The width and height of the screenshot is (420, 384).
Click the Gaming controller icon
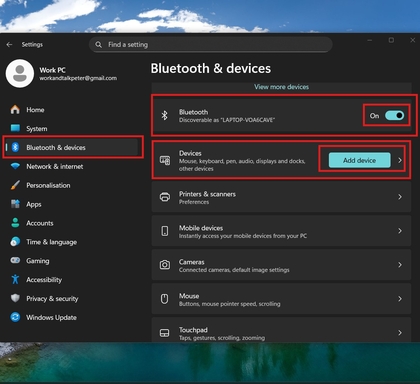coord(15,260)
